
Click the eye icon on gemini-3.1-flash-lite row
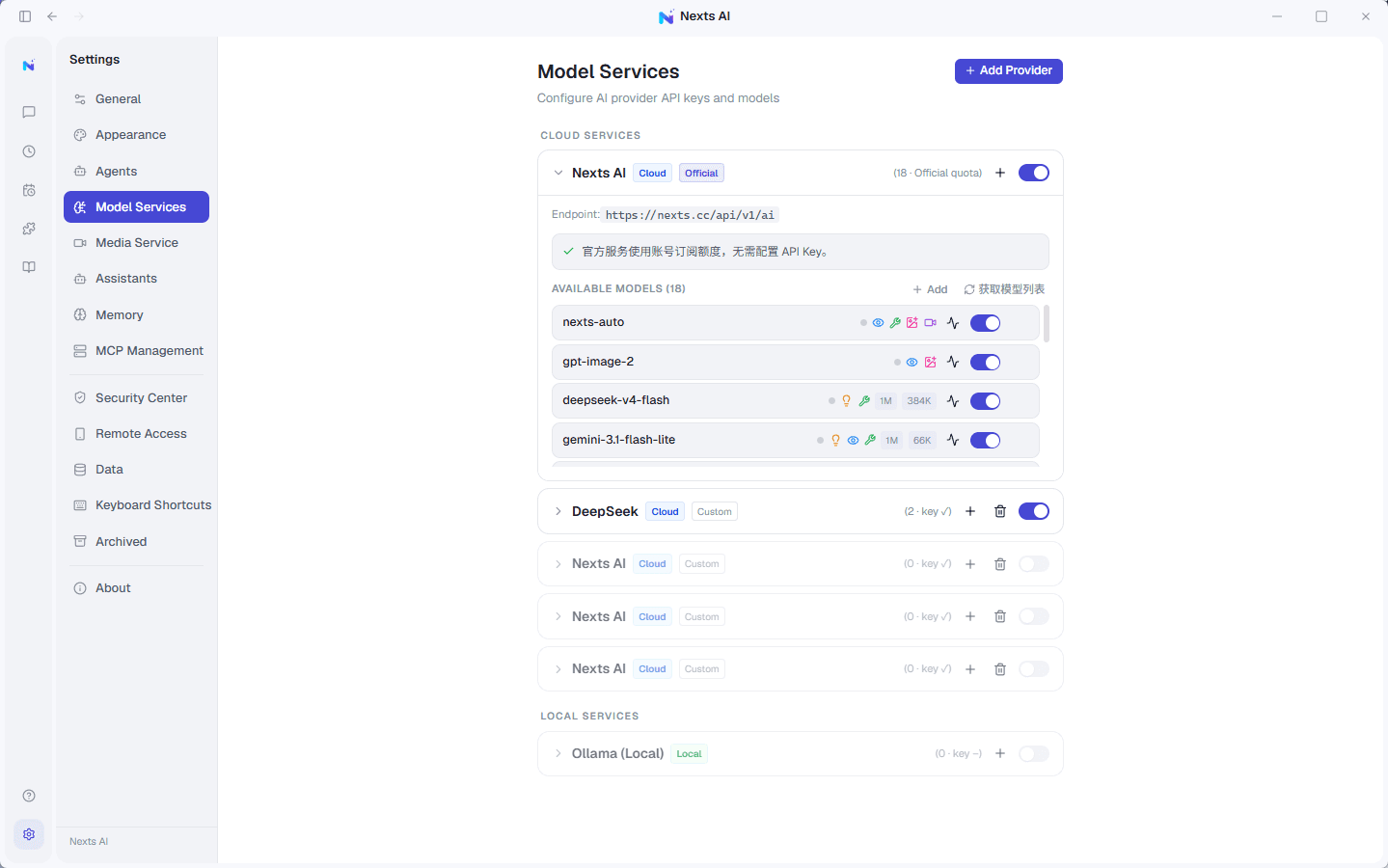(x=853, y=440)
